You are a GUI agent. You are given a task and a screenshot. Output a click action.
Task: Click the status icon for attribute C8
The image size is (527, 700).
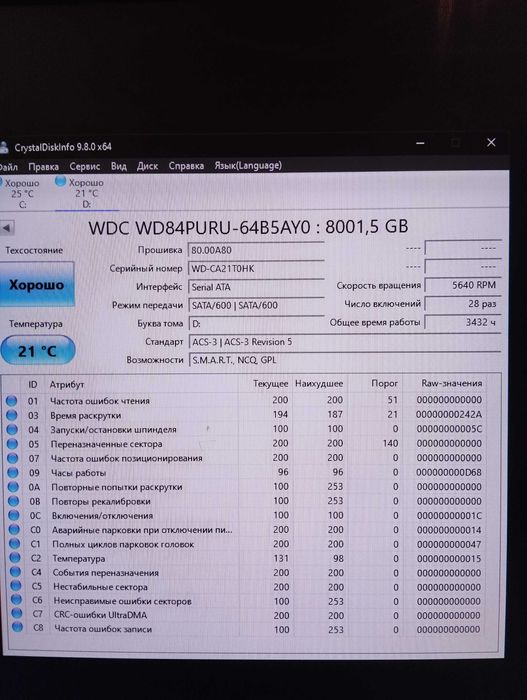click(17, 628)
